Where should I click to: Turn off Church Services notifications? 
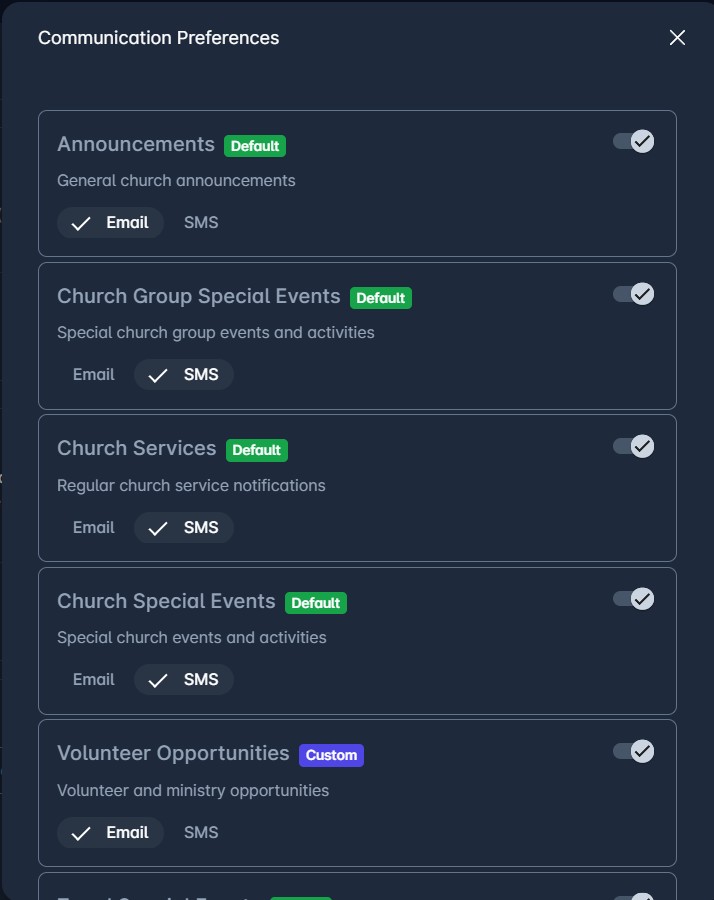(x=634, y=446)
